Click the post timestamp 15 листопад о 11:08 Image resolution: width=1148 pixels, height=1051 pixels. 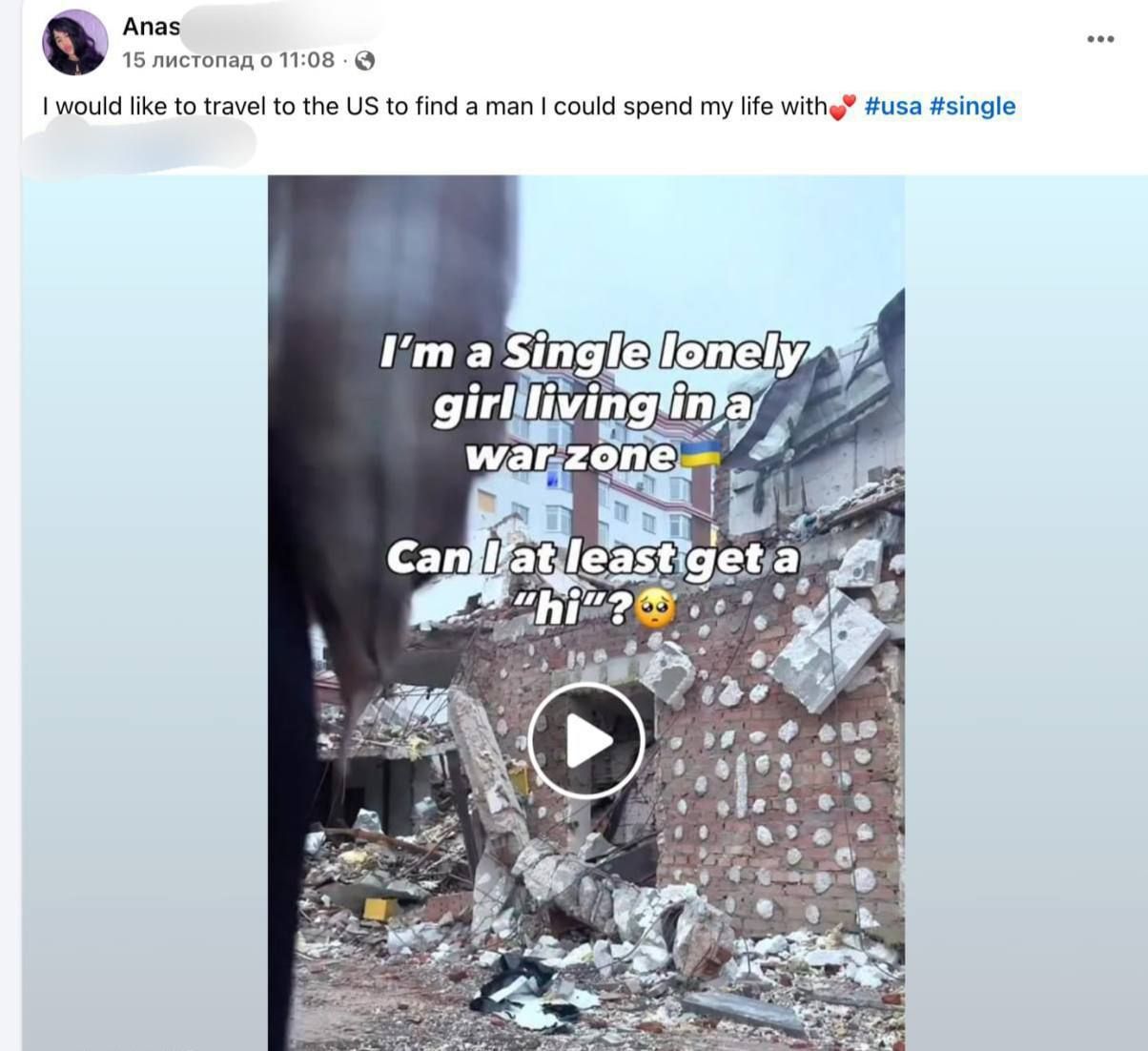coord(228,61)
